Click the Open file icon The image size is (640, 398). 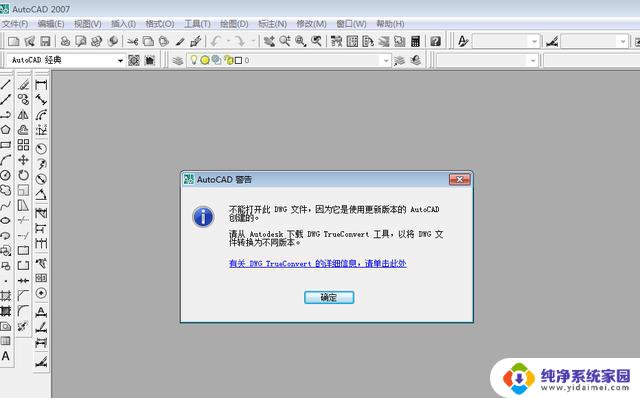click(29, 41)
